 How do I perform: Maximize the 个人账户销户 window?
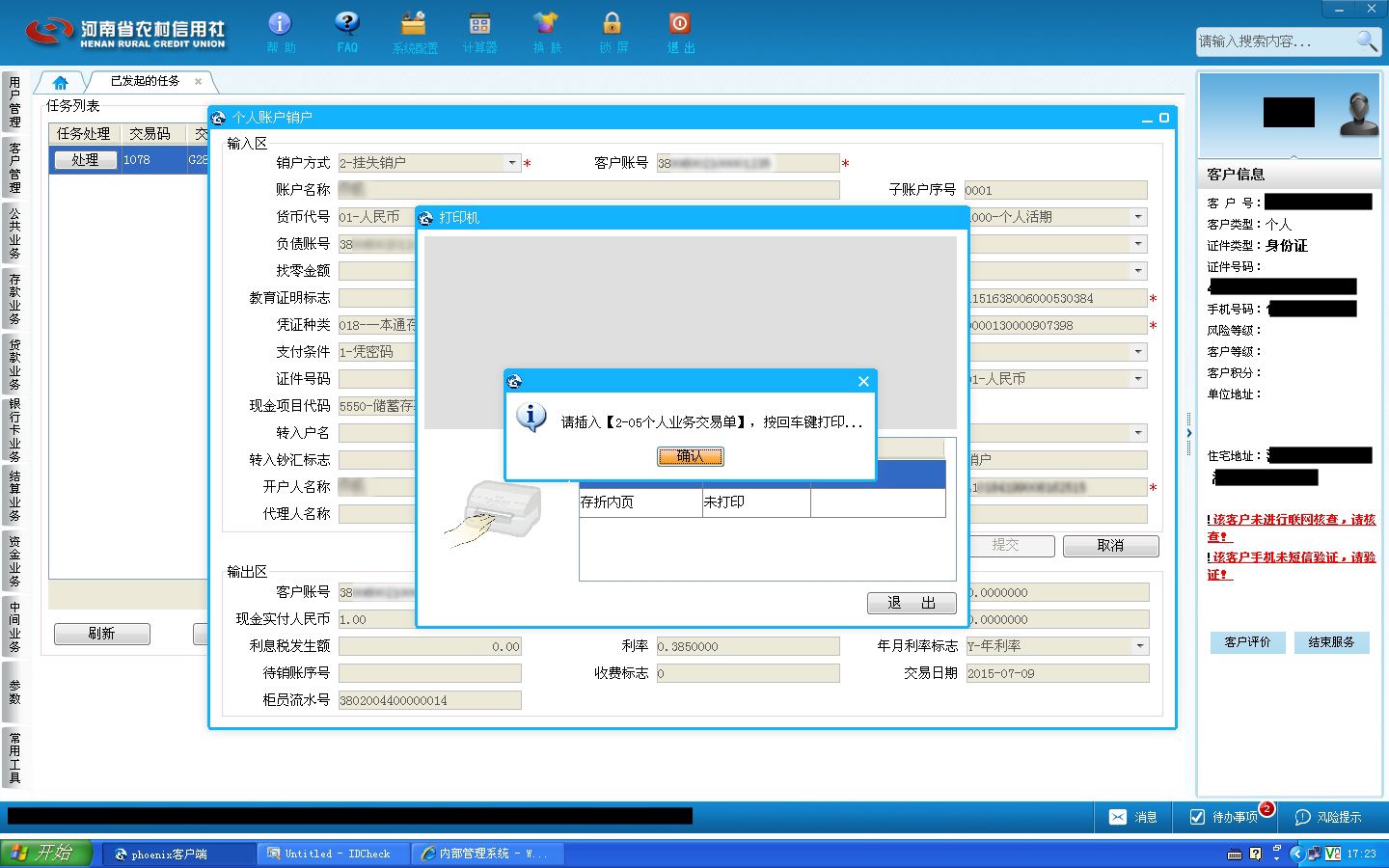(x=1164, y=118)
